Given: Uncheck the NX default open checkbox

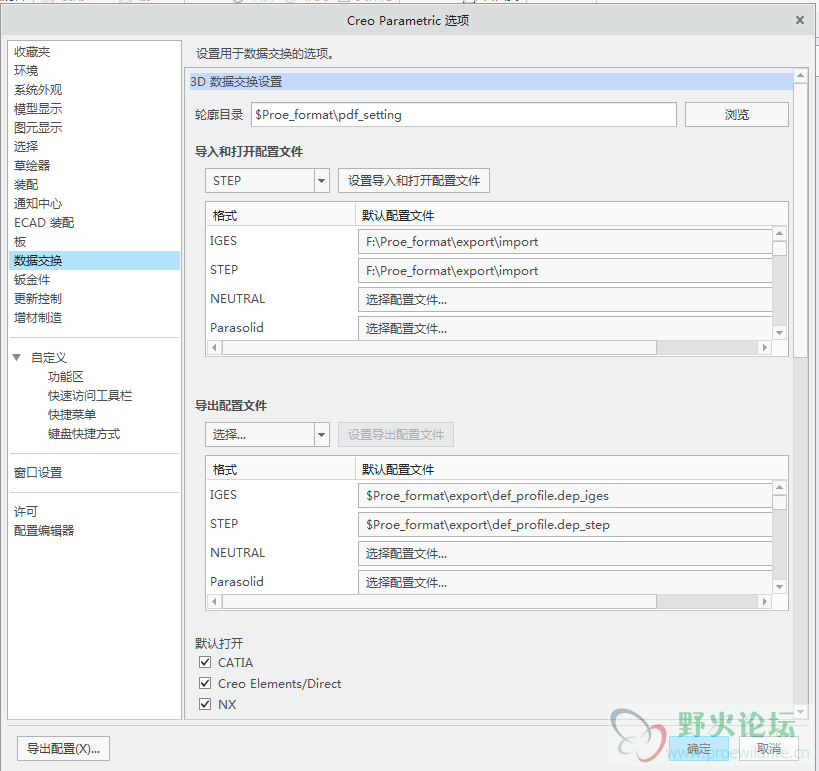Looking at the screenshot, I should point(205,704).
